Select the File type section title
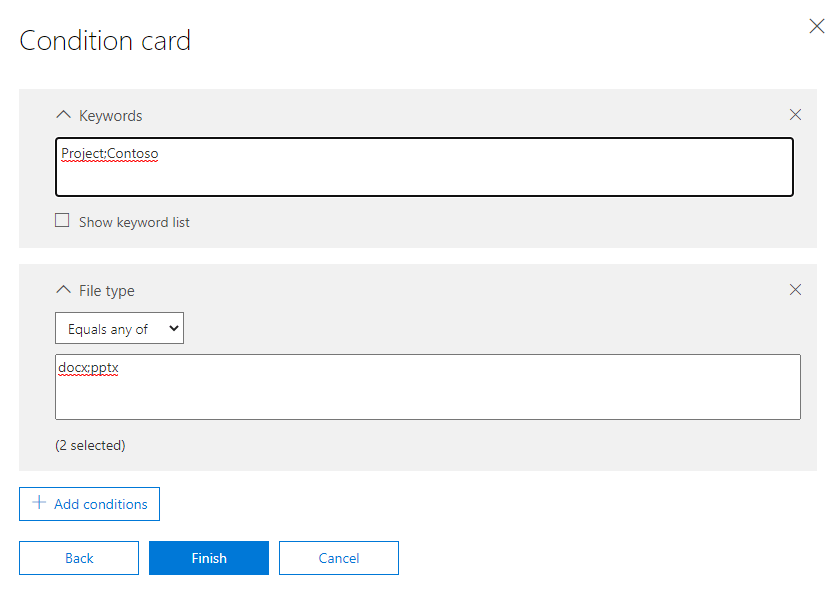 [x=107, y=291]
